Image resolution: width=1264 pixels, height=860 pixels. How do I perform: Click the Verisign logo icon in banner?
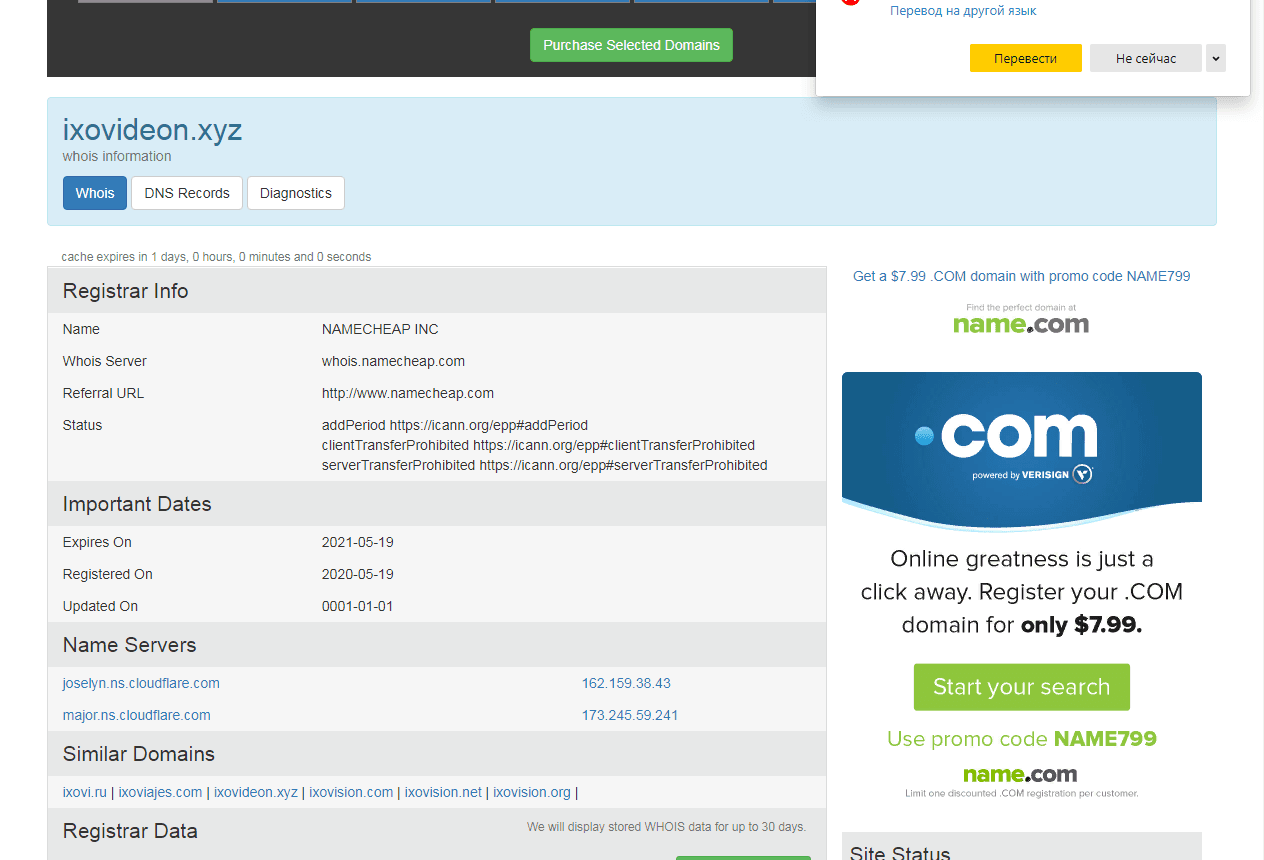click(x=1081, y=474)
